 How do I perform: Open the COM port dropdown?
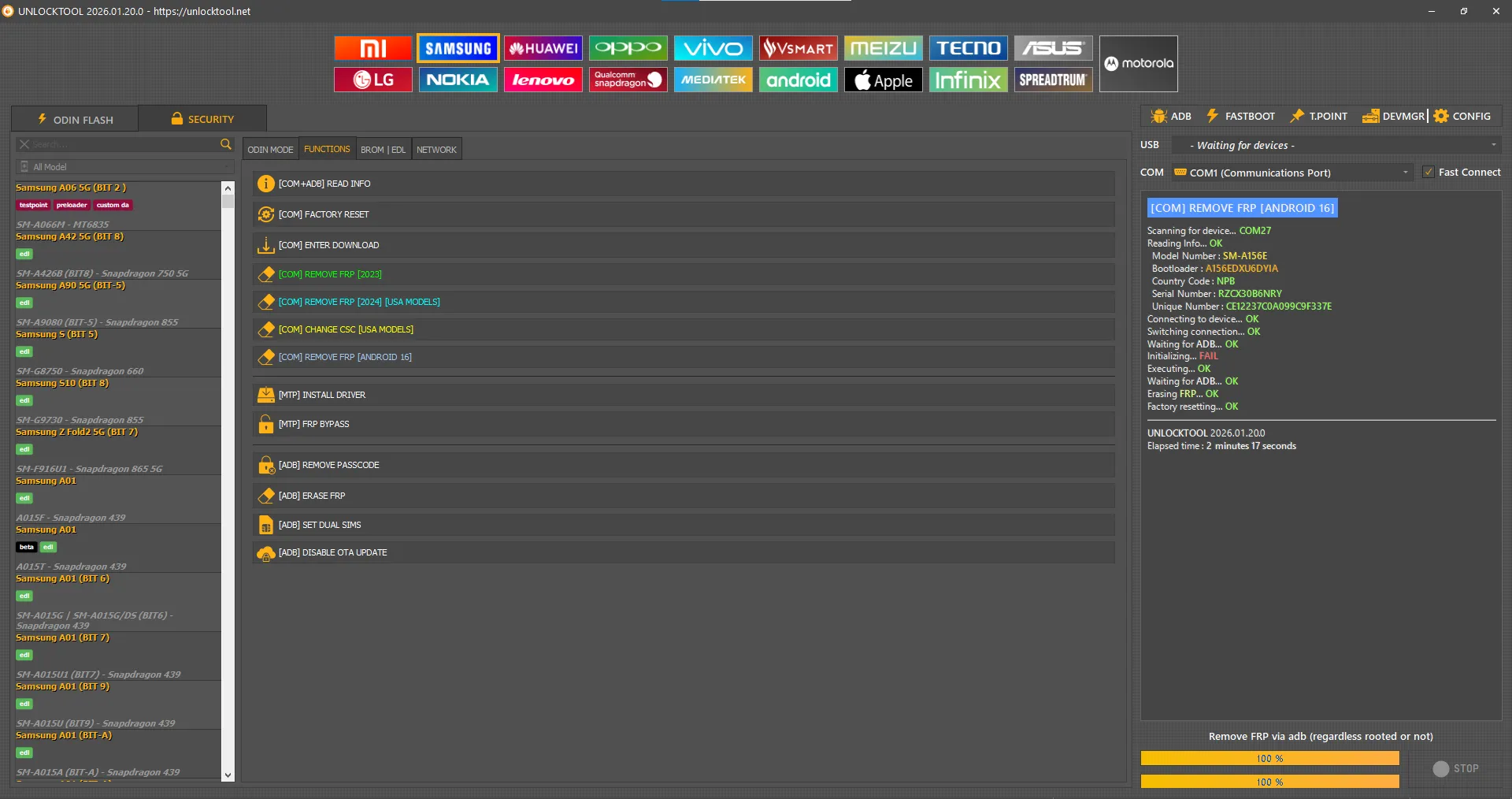pyautogui.click(x=1405, y=173)
